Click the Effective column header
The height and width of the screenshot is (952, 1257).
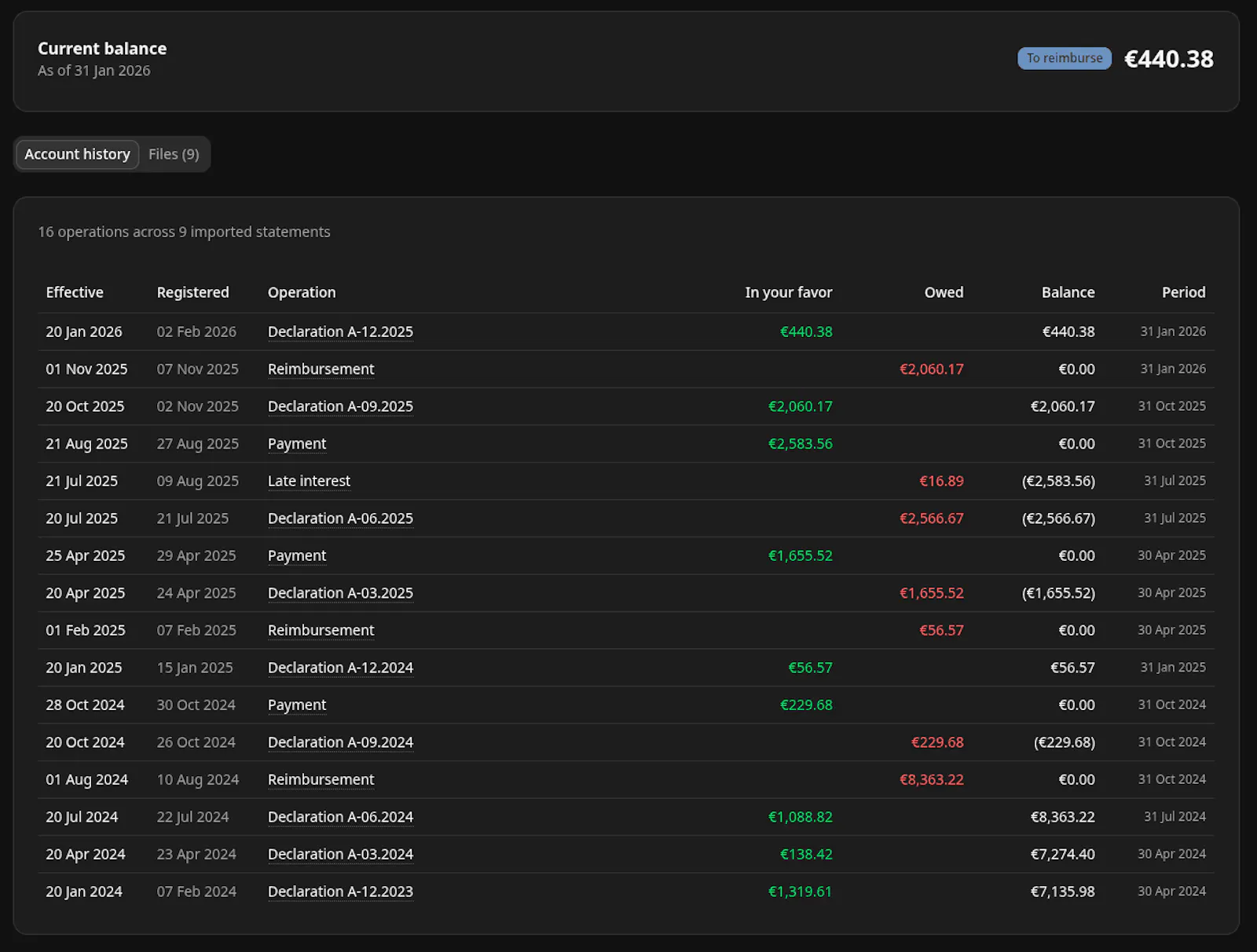(75, 292)
